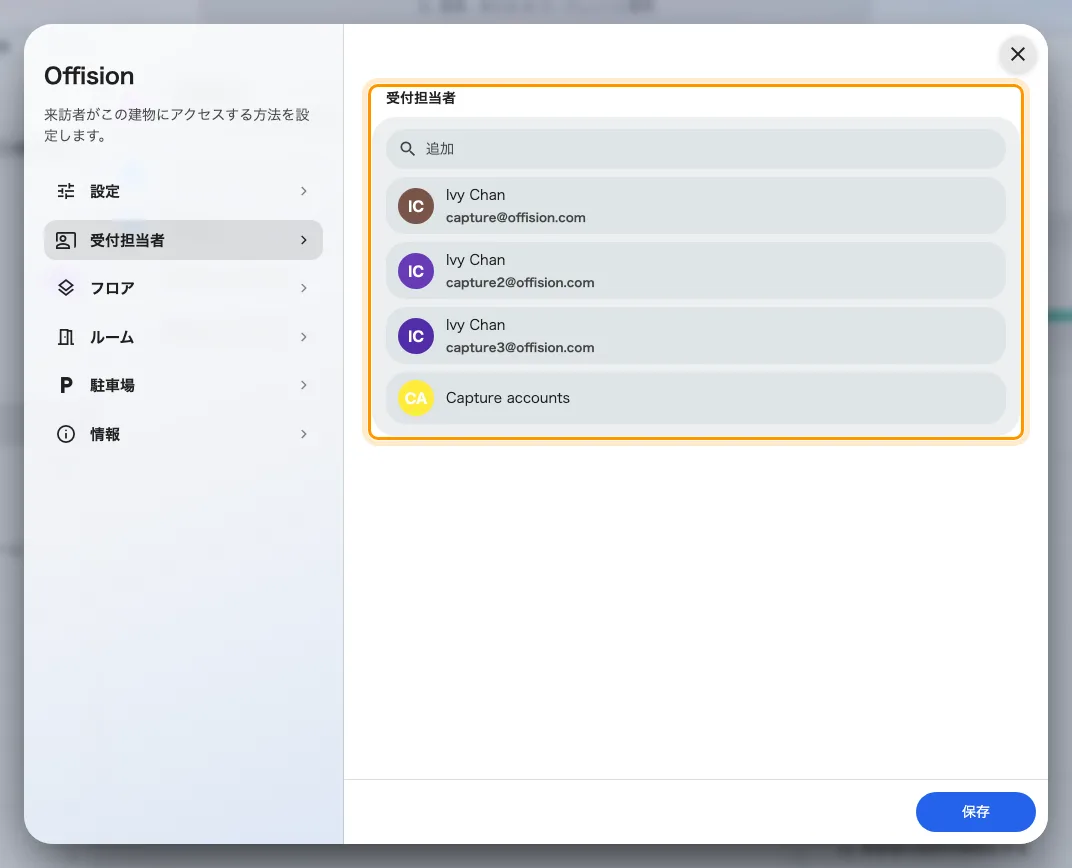This screenshot has height=868, width=1072.
Task: Click the email text capture@offision.com
Action: click(x=515, y=217)
